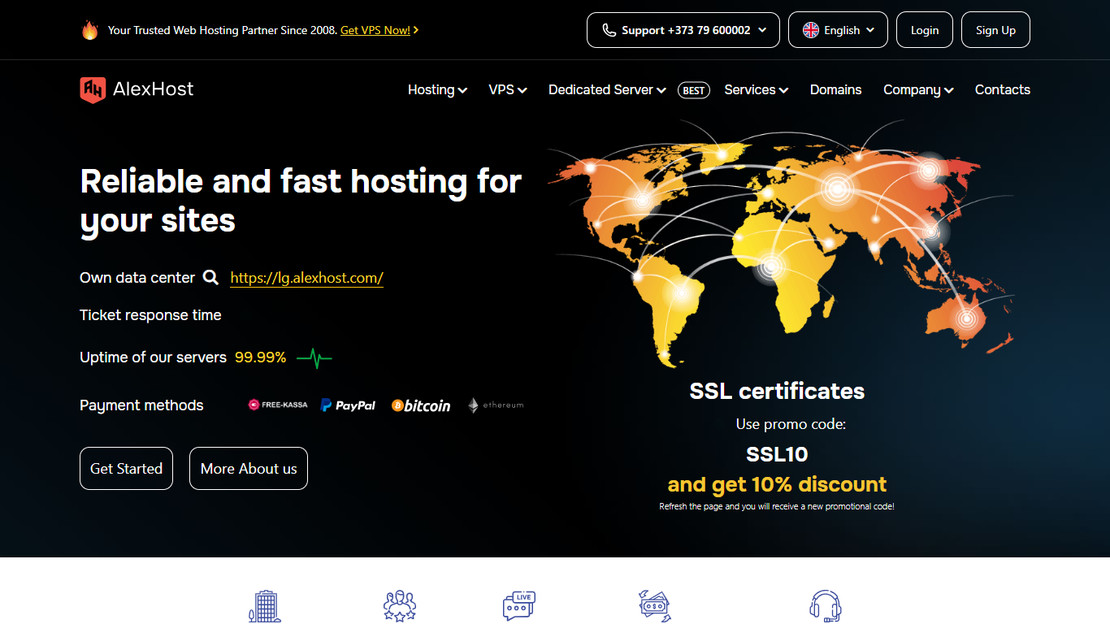Click the Free-Kassa payment logo

click(278, 404)
